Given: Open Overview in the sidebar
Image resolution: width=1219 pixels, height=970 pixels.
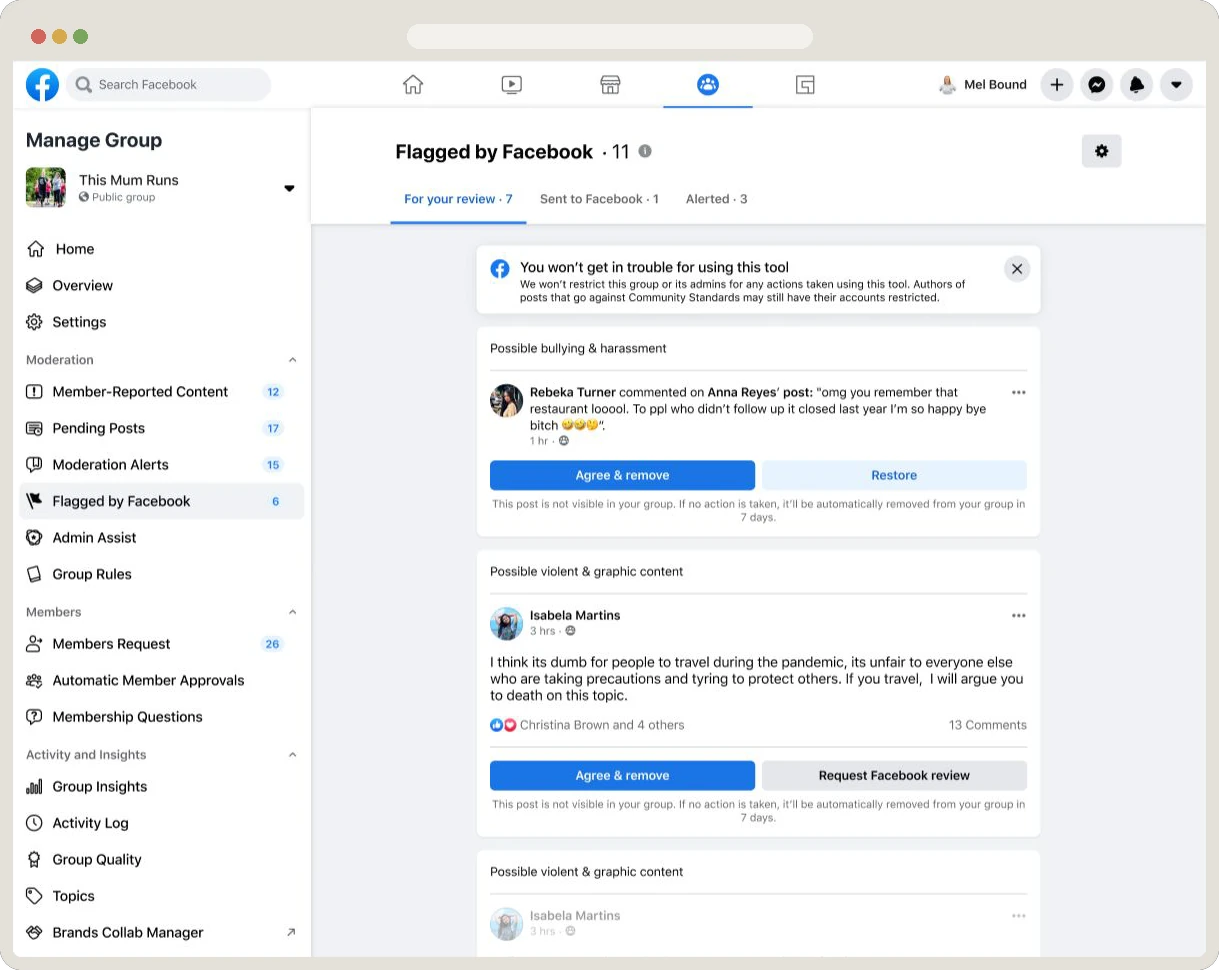Looking at the screenshot, I should tap(161, 285).
